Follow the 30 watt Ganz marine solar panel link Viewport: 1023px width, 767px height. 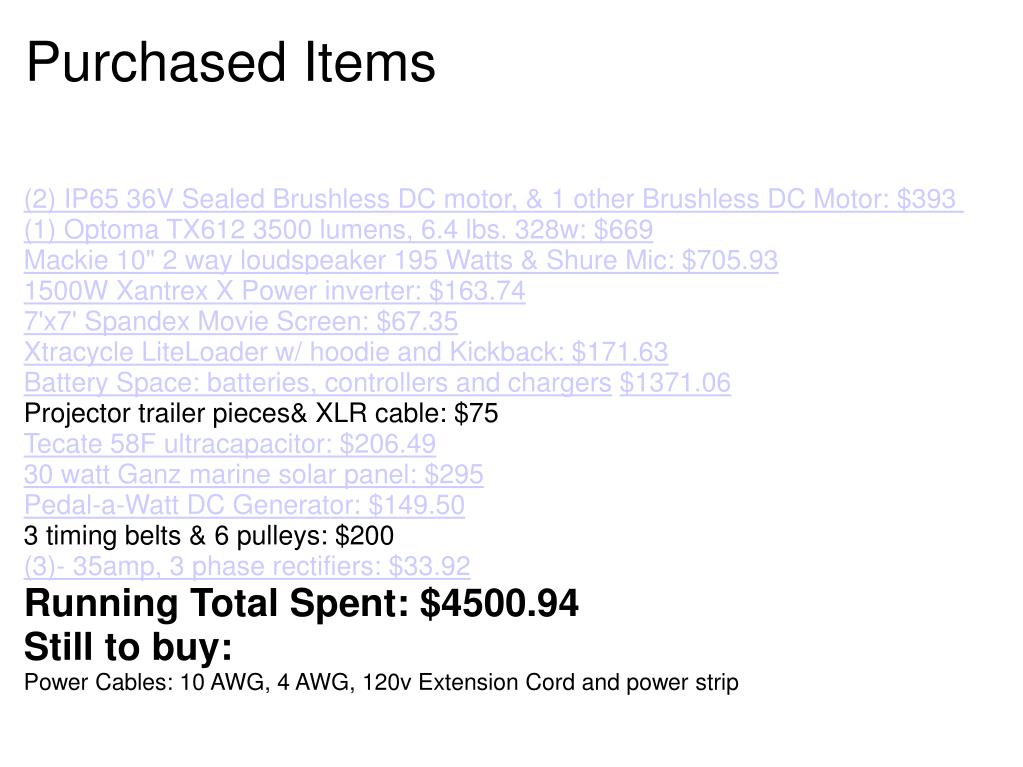pos(254,475)
